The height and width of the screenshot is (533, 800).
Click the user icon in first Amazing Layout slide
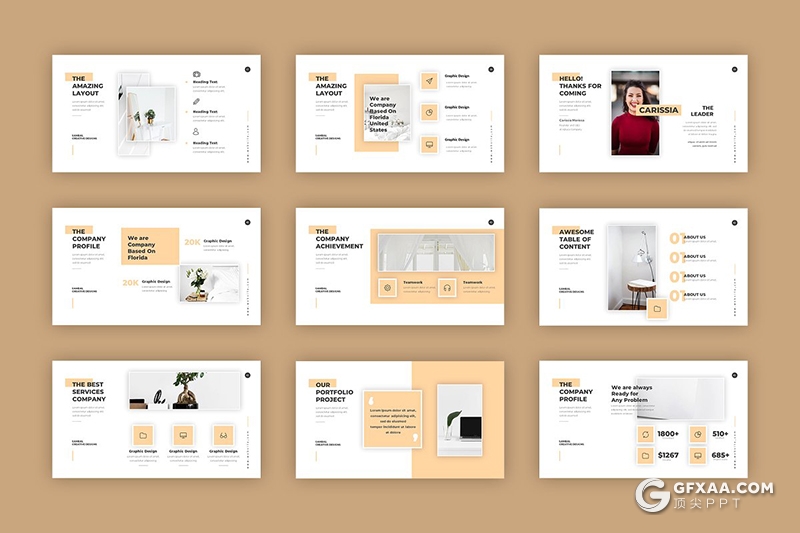tap(197, 131)
